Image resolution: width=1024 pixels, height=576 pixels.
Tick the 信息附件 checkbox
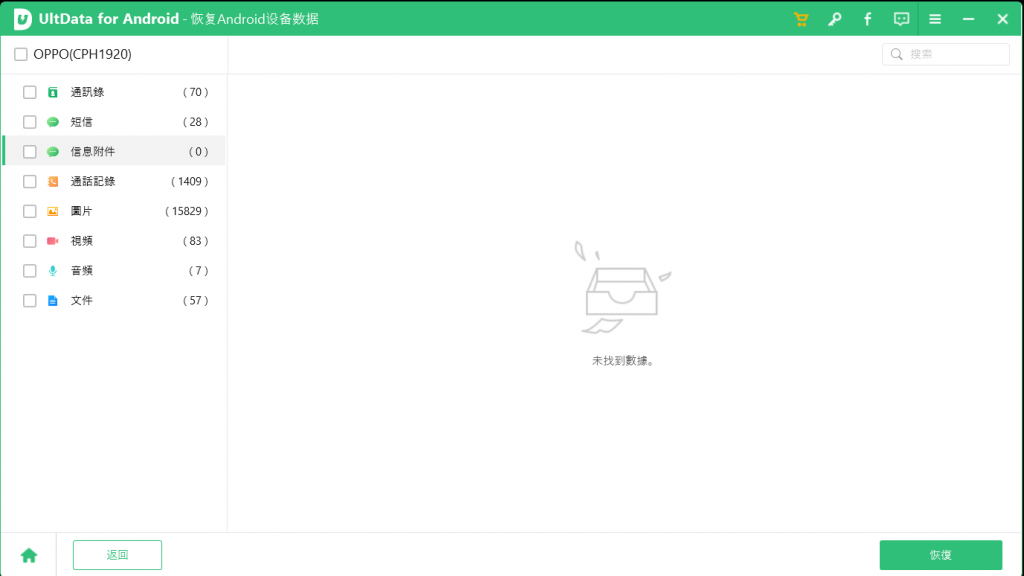click(x=29, y=152)
